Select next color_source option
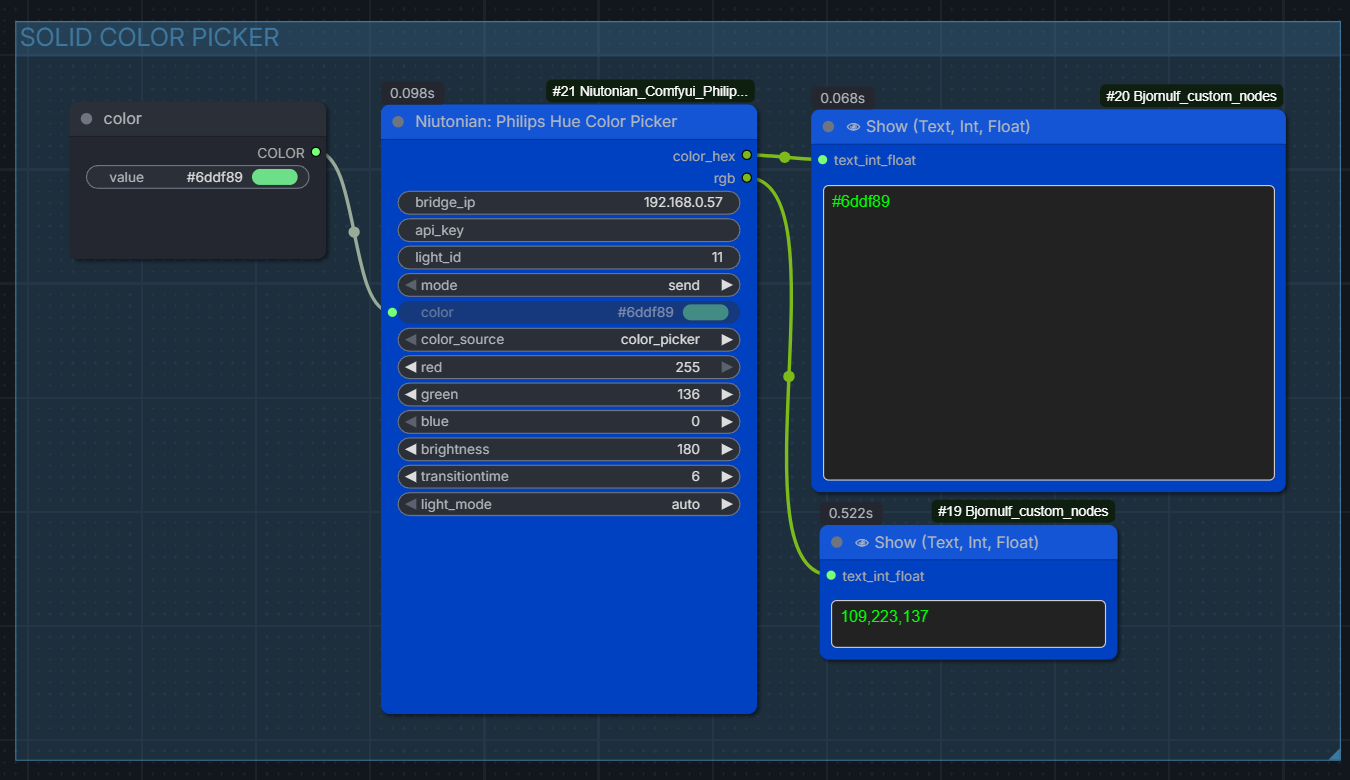Viewport: 1350px width, 780px height. click(727, 339)
